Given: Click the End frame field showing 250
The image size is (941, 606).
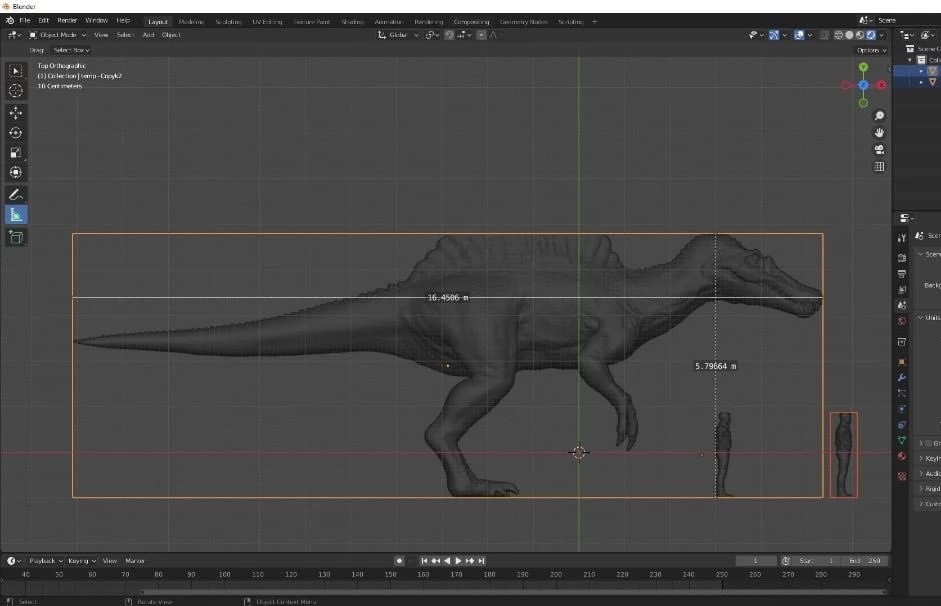Looking at the screenshot, I should tap(864, 561).
